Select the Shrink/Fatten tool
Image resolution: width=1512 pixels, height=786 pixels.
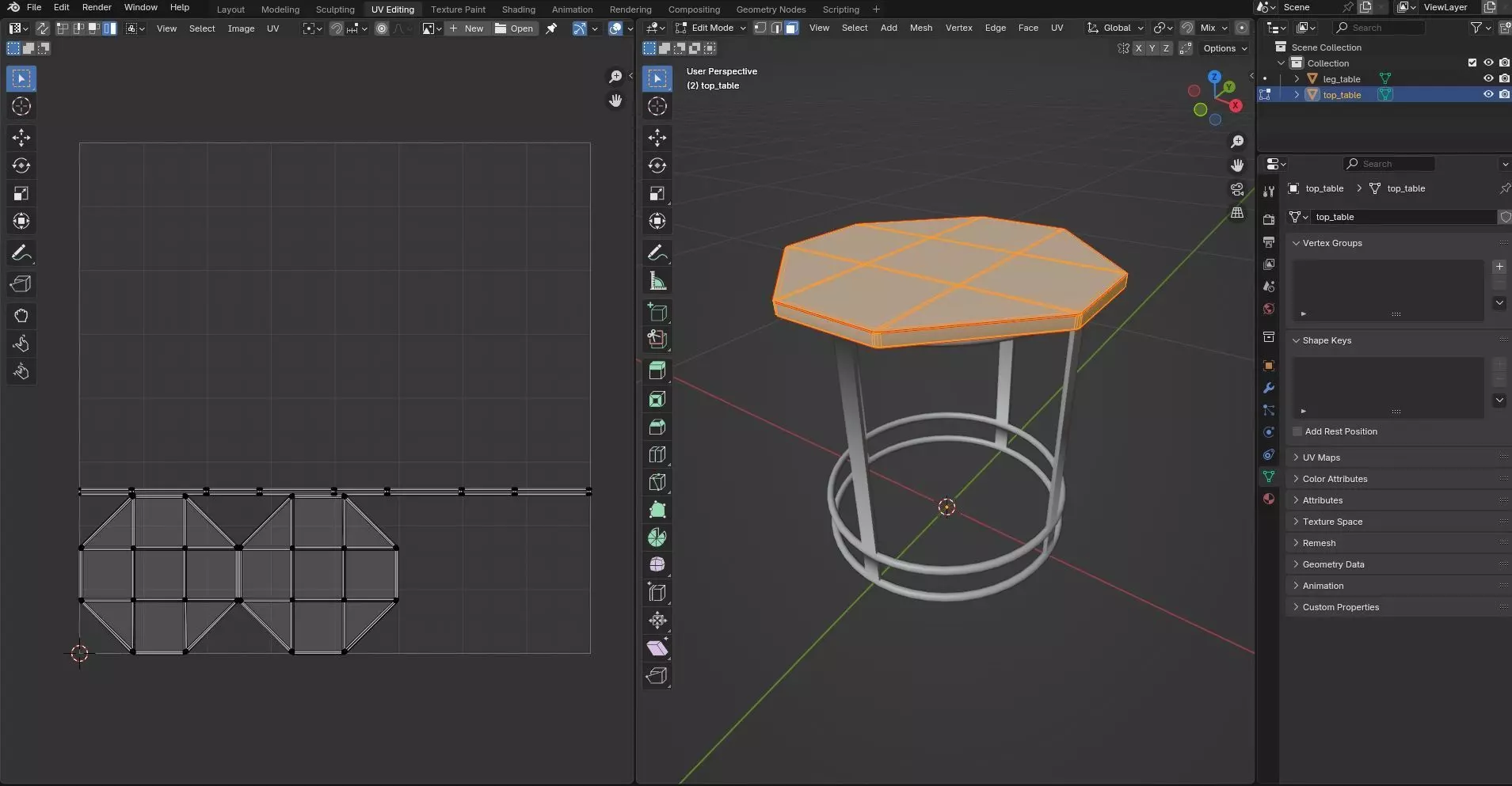(657, 621)
